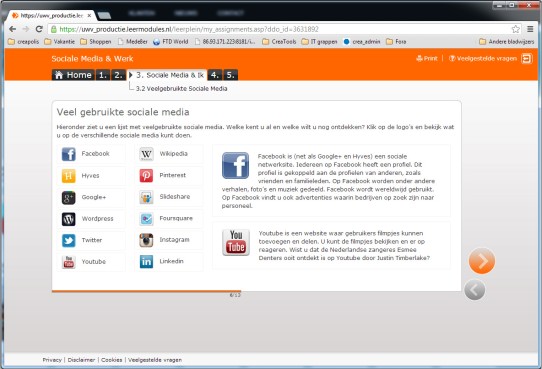Open the Hyves logo icon

tap(68, 176)
